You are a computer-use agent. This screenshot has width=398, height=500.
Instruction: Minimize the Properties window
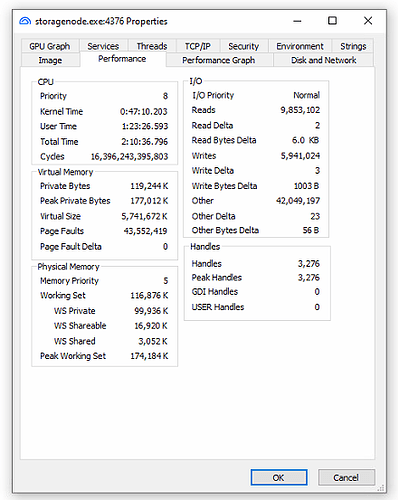(x=297, y=21)
